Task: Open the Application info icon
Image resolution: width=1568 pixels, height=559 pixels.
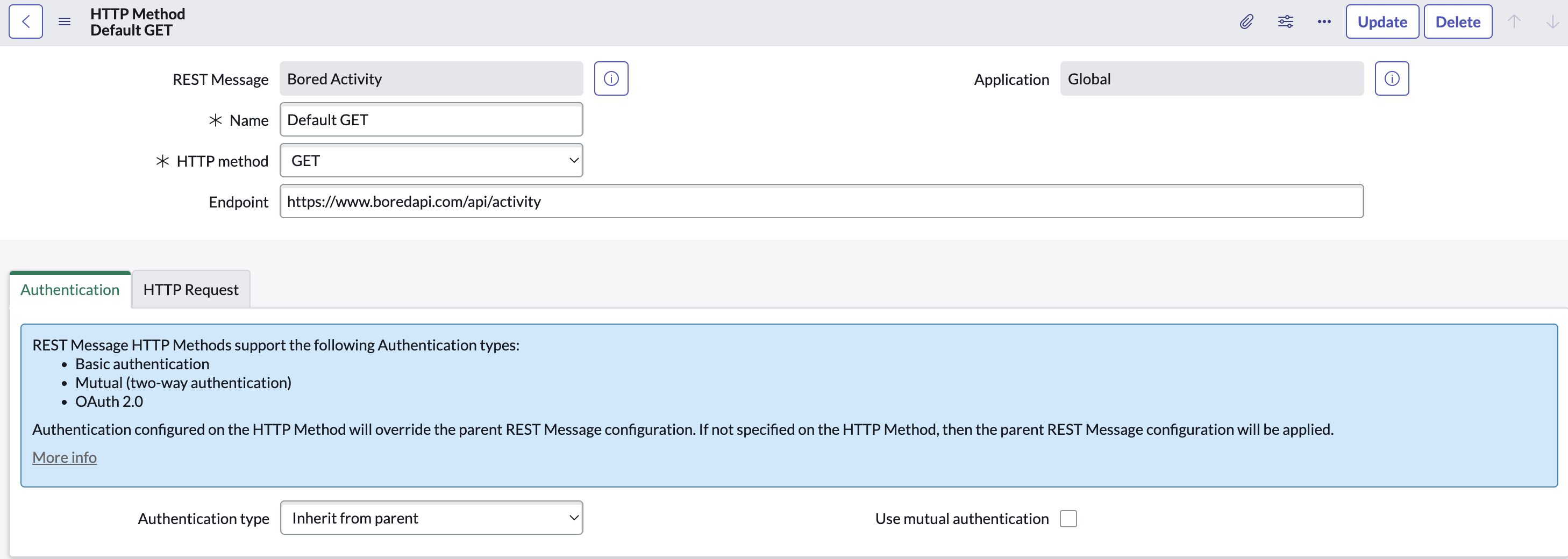Action: pos(1392,78)
